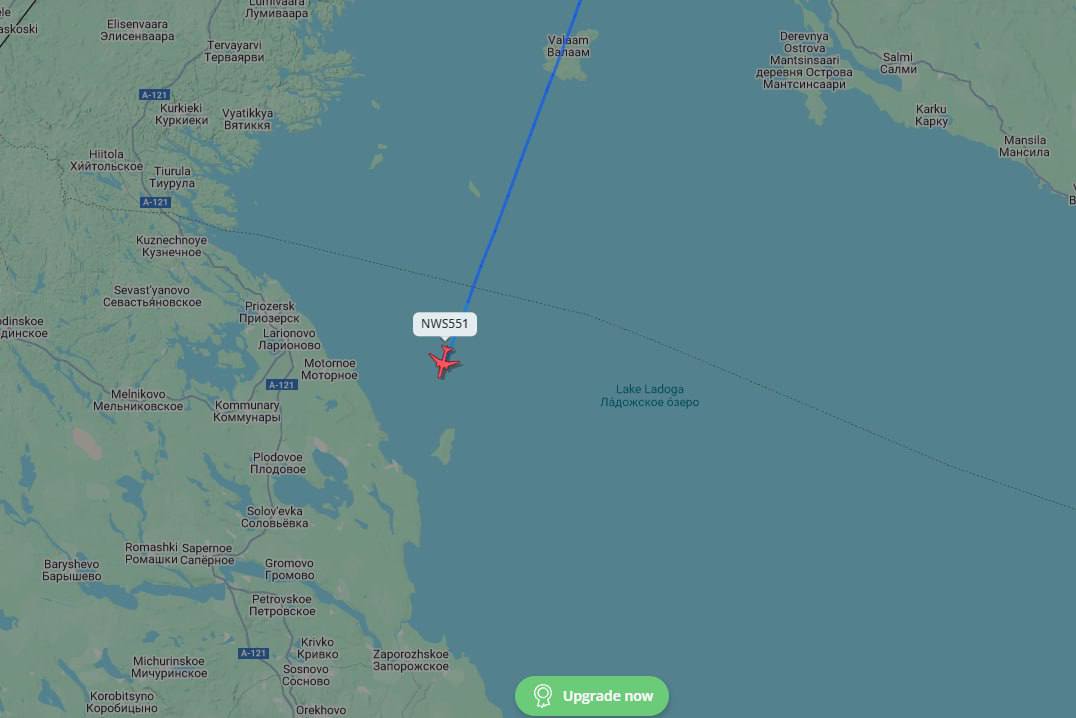
Task: Click the Elisenvaara town label
Action: pos(137,30)
